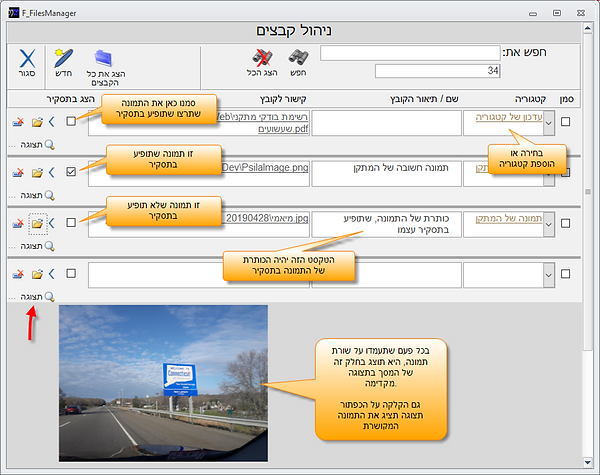Click the הצג בתסקיר column header
The width and height of the screenshot is (600, 475).
point(70,99)
